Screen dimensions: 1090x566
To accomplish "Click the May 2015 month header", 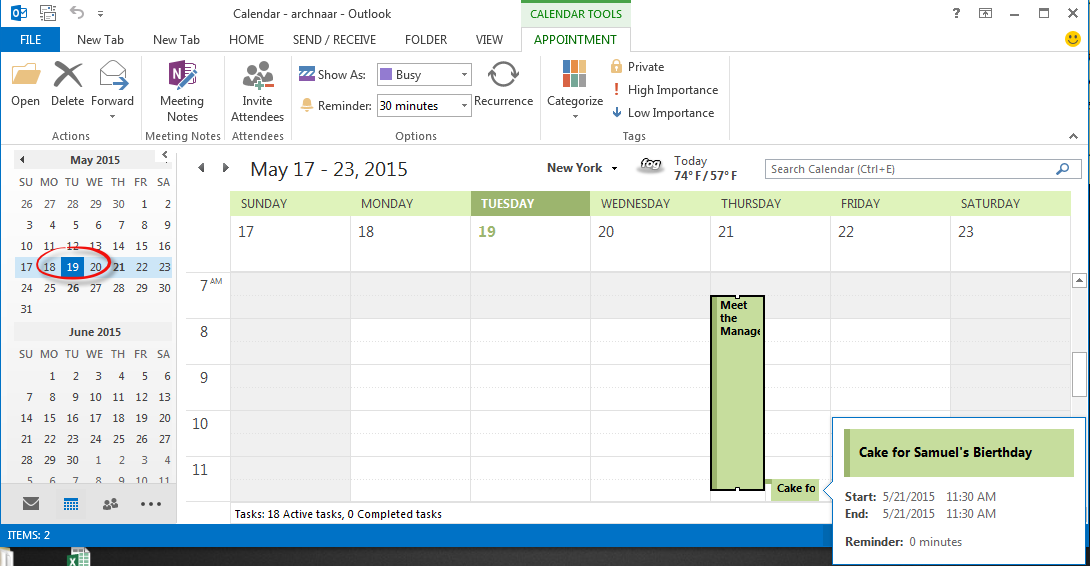I will 95,160.
